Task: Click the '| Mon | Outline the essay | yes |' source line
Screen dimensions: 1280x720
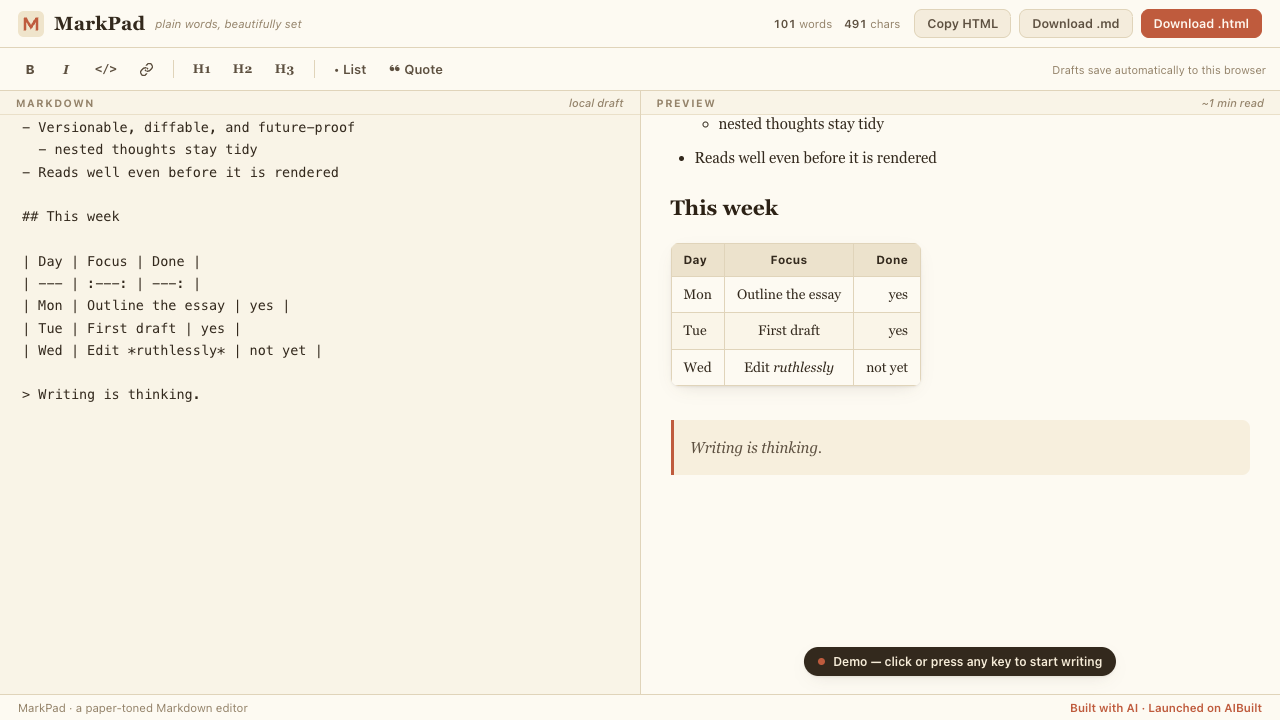Action: point(156,305)
